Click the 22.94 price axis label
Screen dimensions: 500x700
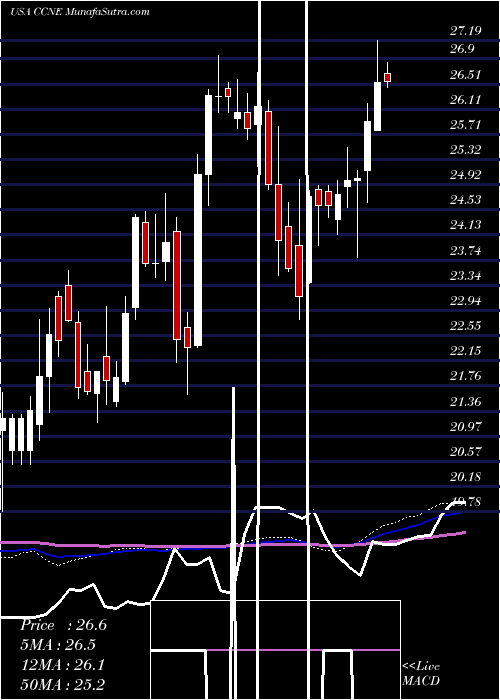coord(466,301)
